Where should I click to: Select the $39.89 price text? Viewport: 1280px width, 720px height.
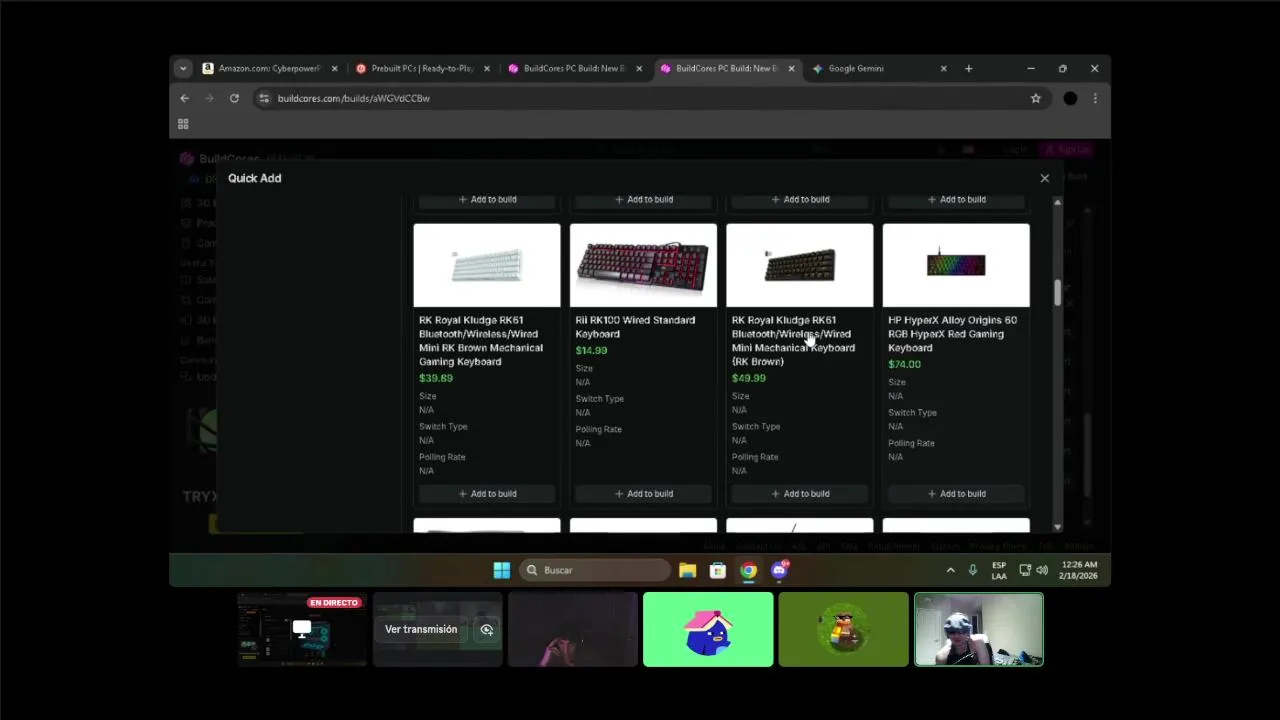(x=436, y=378)
